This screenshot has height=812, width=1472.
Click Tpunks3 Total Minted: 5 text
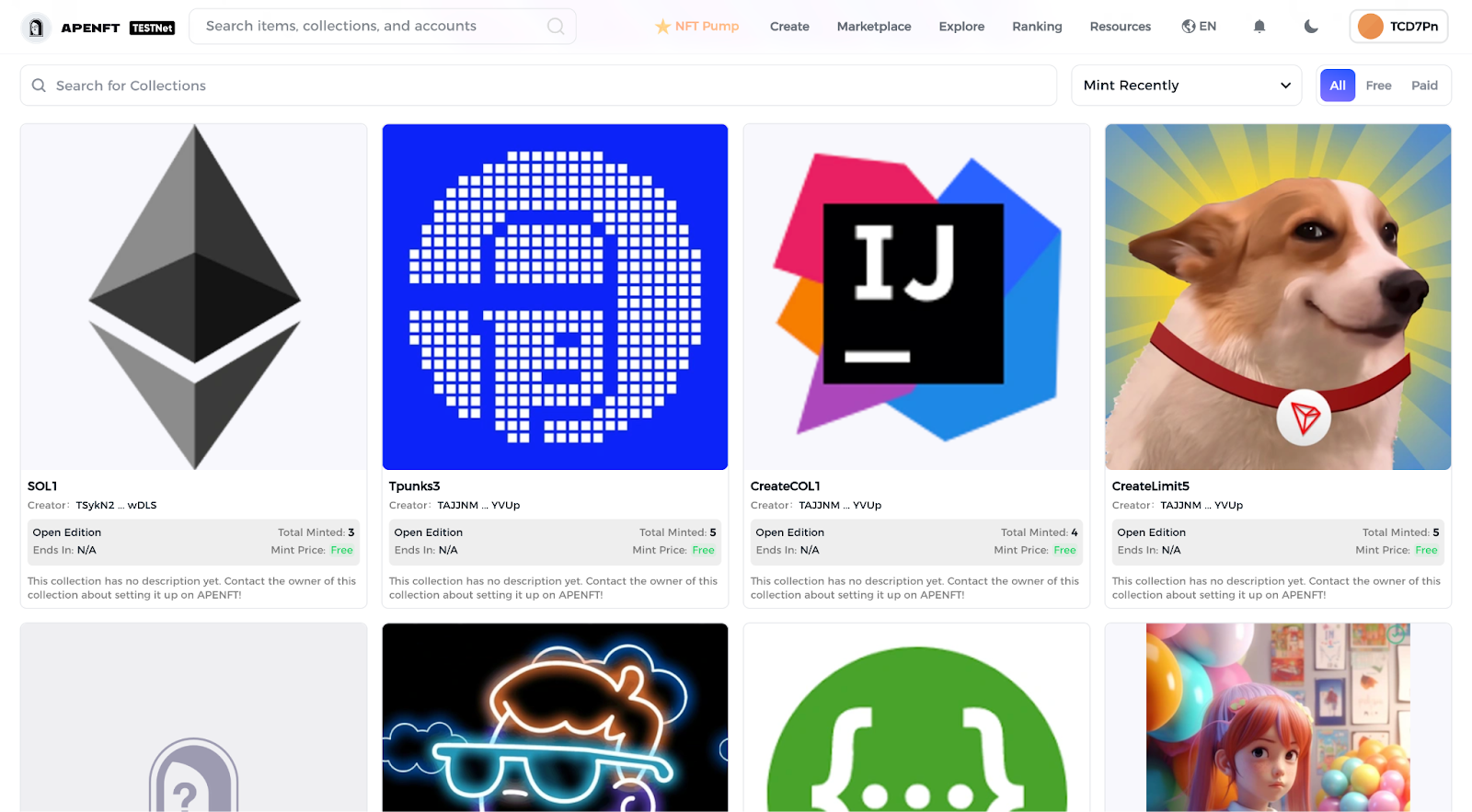click(677, 532)
